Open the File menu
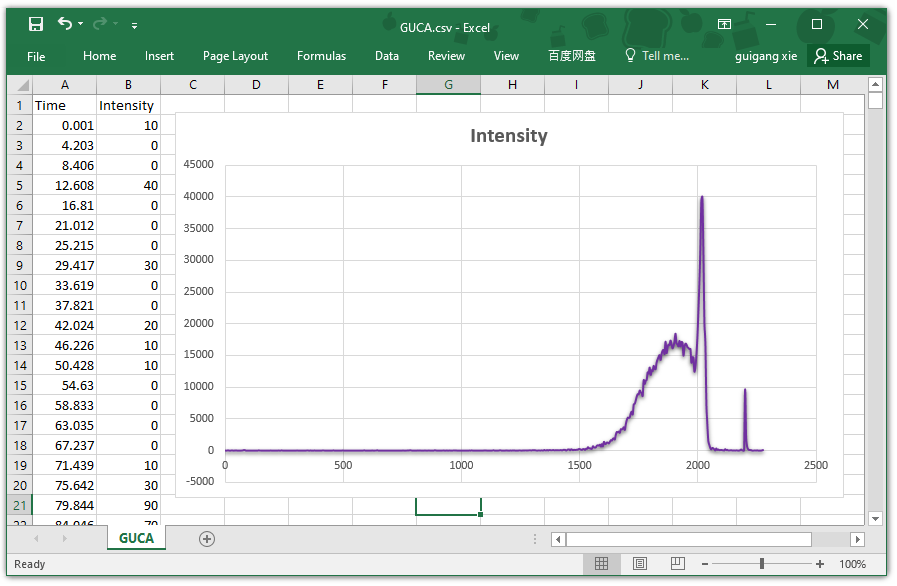Screen dimensions: 897x586 [36, 56]
